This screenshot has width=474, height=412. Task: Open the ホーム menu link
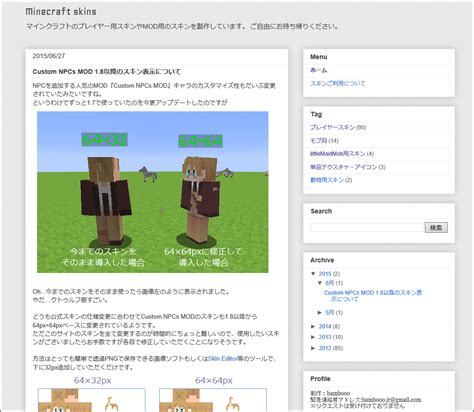pyautogui.click(x=318, y=70)
